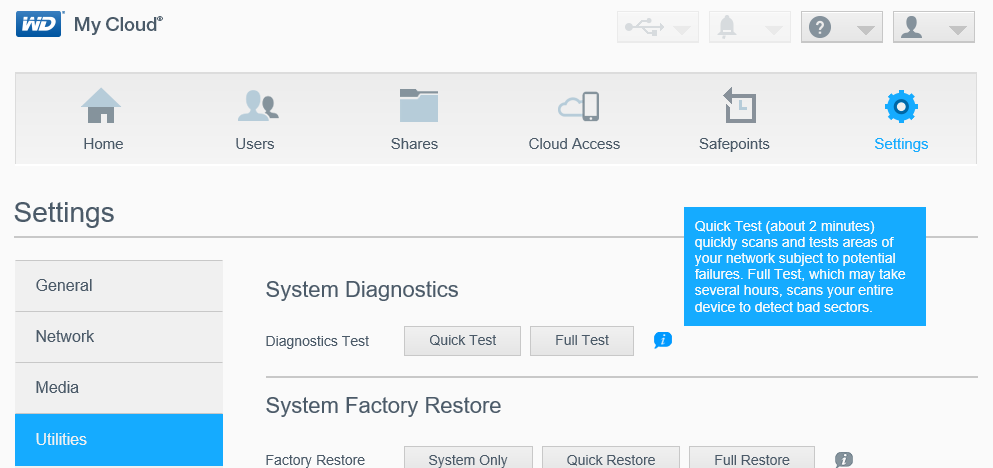
Task: Open the Safepoints icon
Action: click(735, 106)
